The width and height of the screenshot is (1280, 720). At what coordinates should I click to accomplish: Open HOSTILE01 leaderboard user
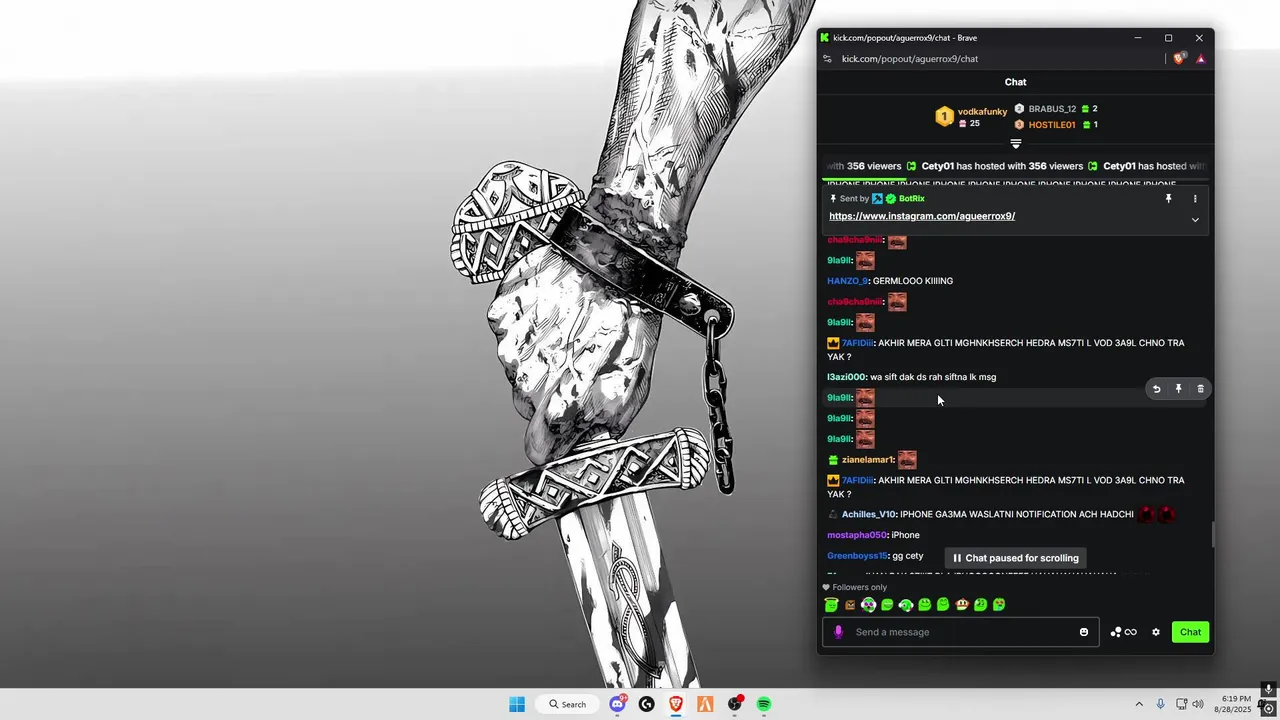pyautogui.click(x=1052, y=125)
